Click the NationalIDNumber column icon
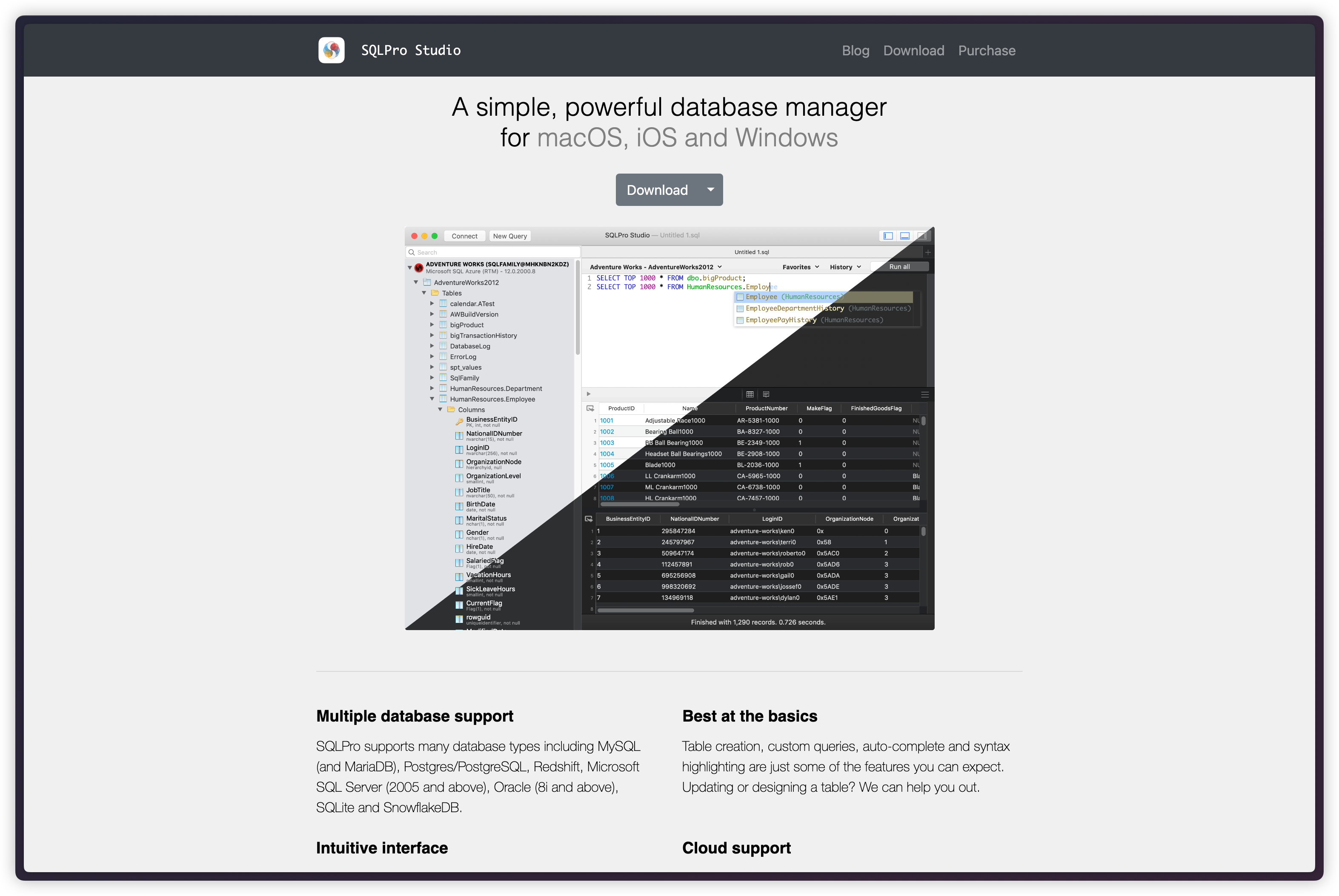 click(x=459, y=436)
